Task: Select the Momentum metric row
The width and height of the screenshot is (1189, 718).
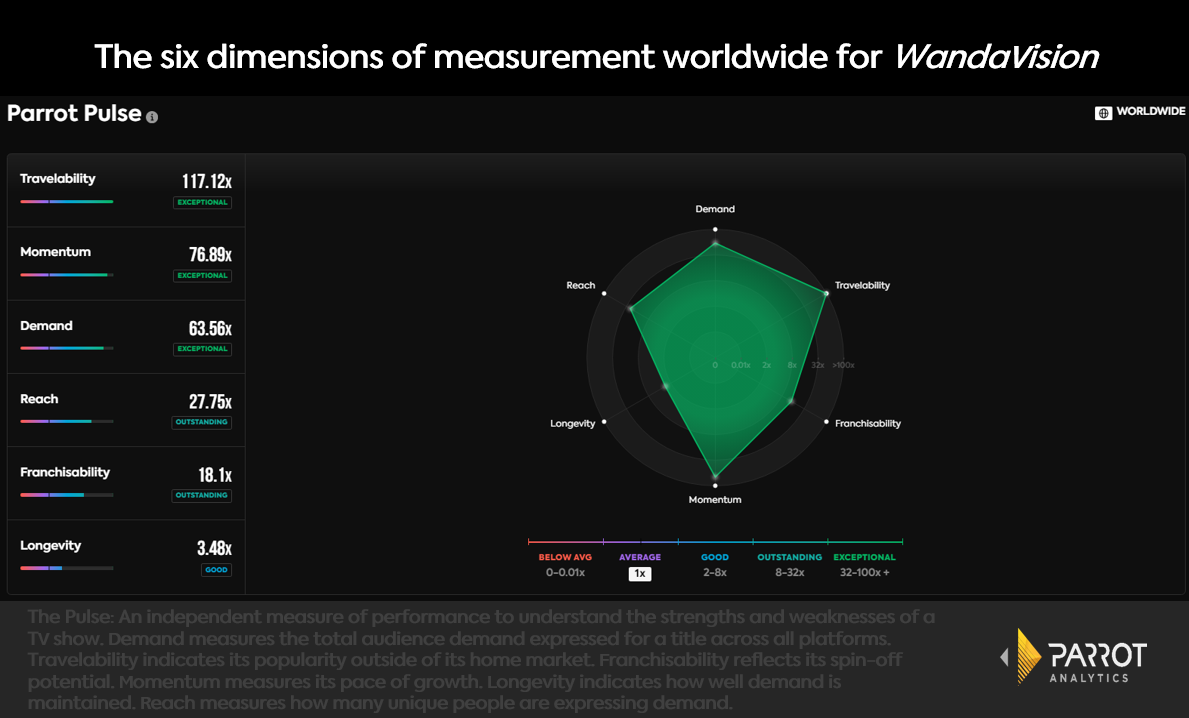Action: (x=126, y=264)
